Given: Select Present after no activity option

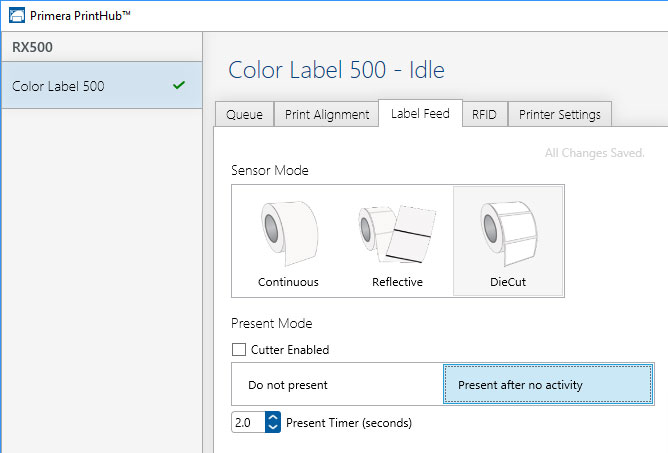Looking at the screenshot, I should [x=547, y=384].
